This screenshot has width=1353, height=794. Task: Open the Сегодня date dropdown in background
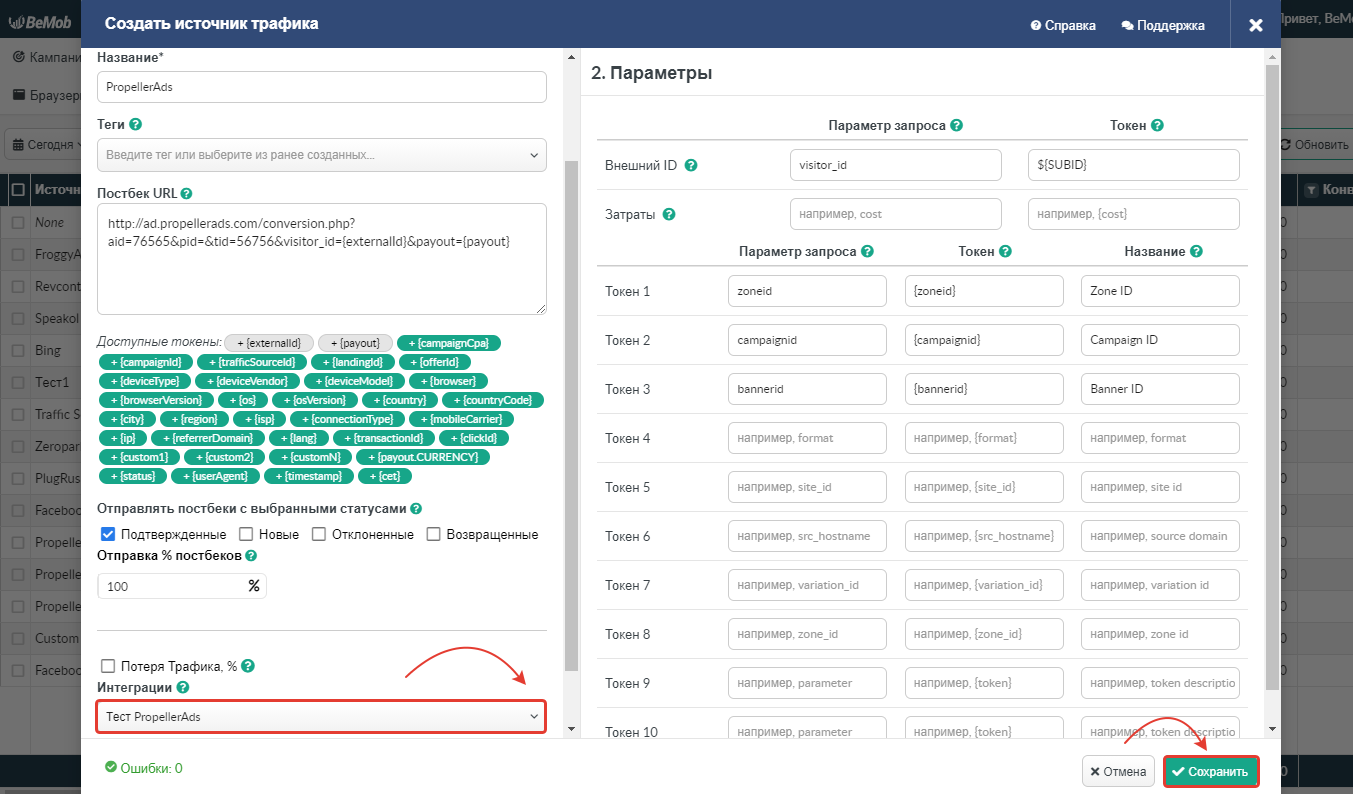[x=45, y=144]
